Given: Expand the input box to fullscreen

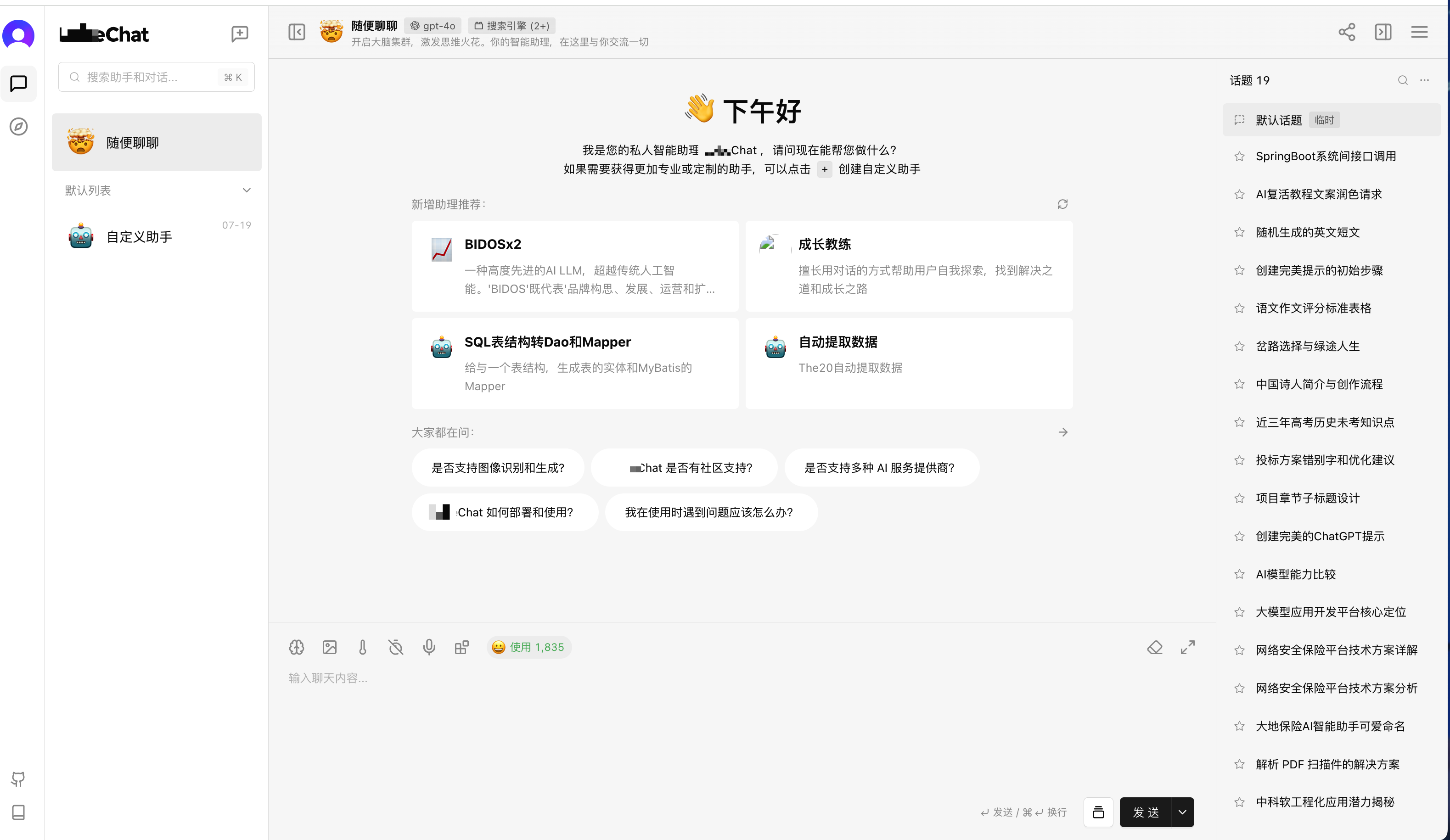Looking at the screenshot, I should point(1188,647).
